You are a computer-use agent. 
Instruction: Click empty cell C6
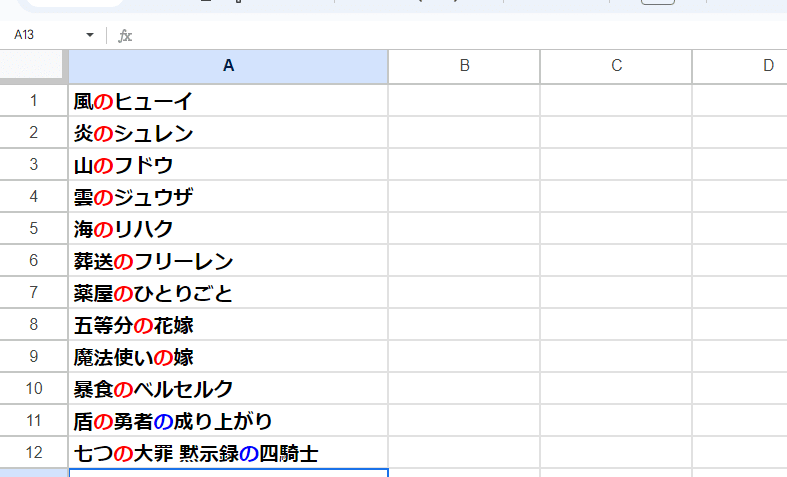616,261
